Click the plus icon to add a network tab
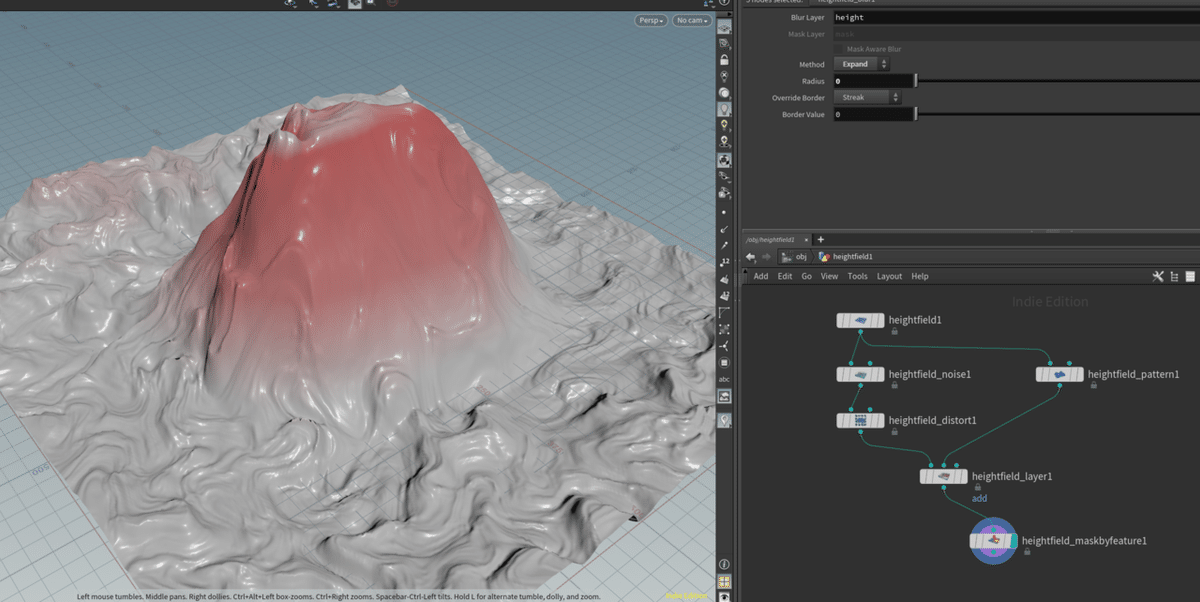This screenshot has height=602, width=1200. tap(820, 239)
